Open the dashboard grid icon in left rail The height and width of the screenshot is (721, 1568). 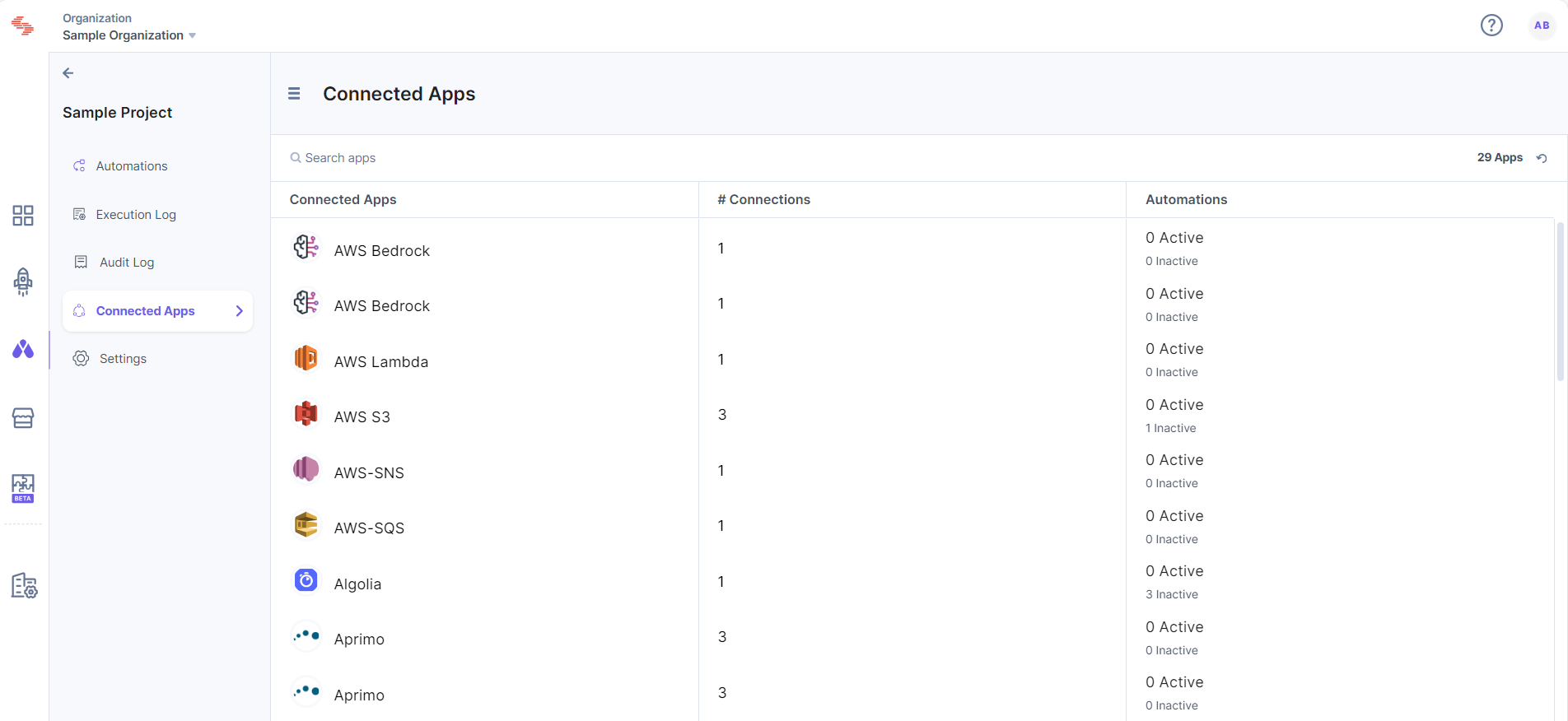23,216
